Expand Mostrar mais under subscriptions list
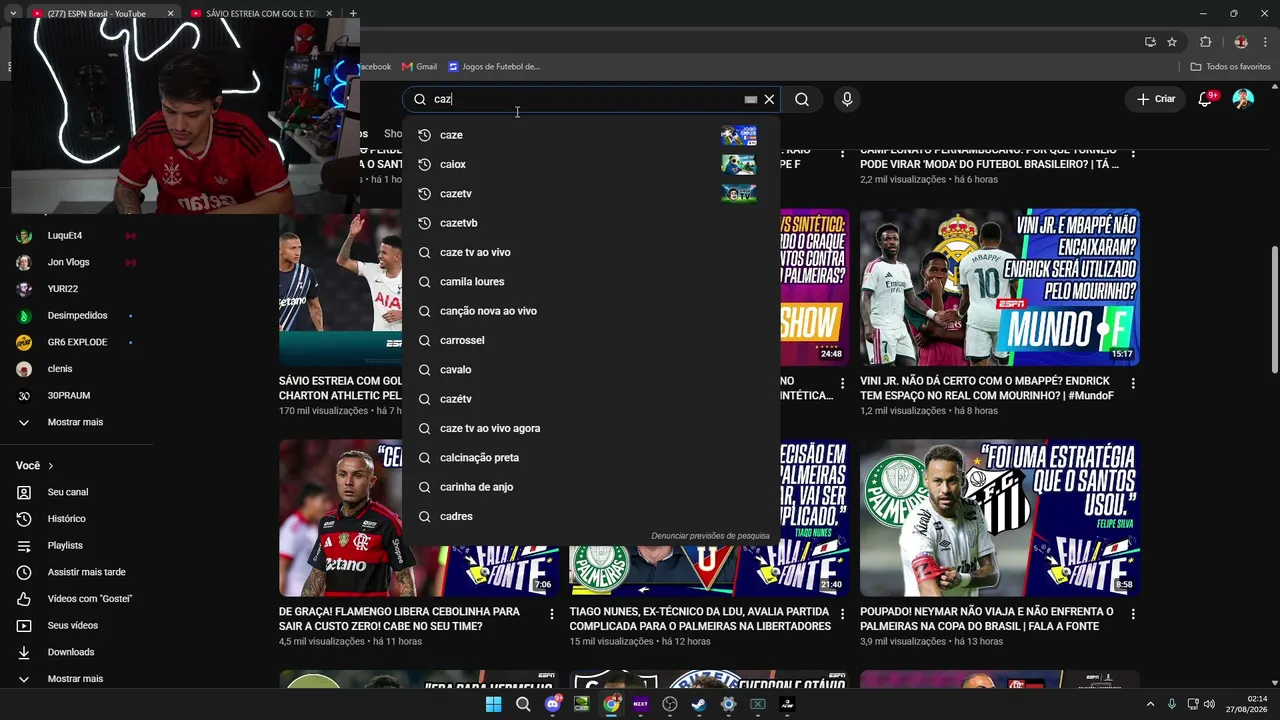This screenshot has height=720, width=1280. click(76, 422)
